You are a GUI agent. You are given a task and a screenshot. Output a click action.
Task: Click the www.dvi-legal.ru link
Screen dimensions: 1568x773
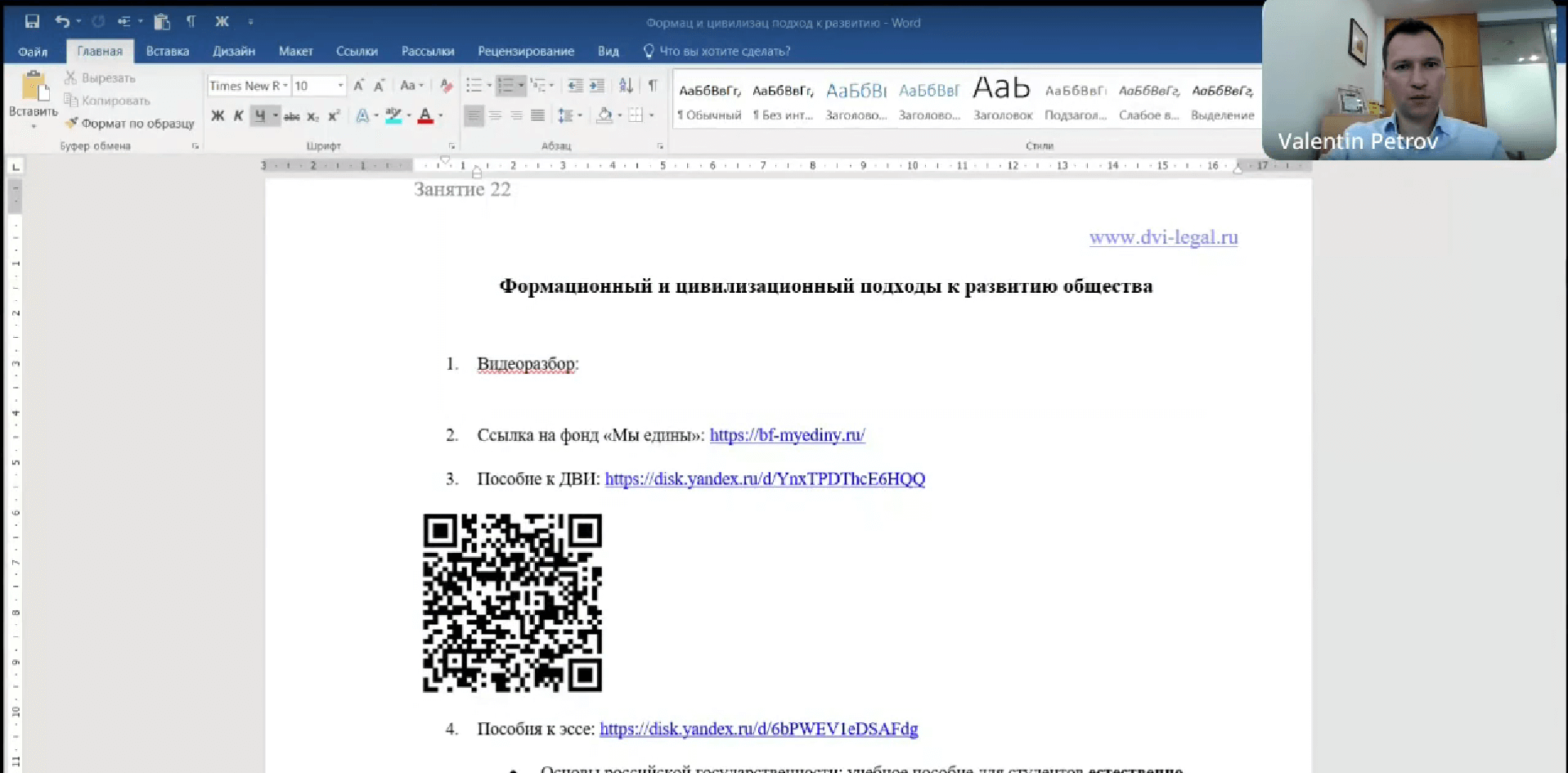(1163, 237)
